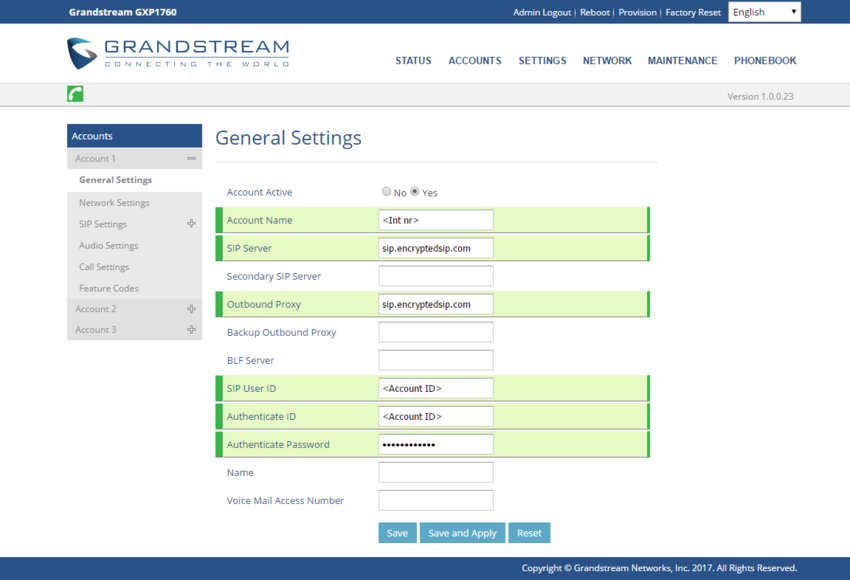Click the Authenticate Password field
Screen dimensions: 850x580
[436, 444]
